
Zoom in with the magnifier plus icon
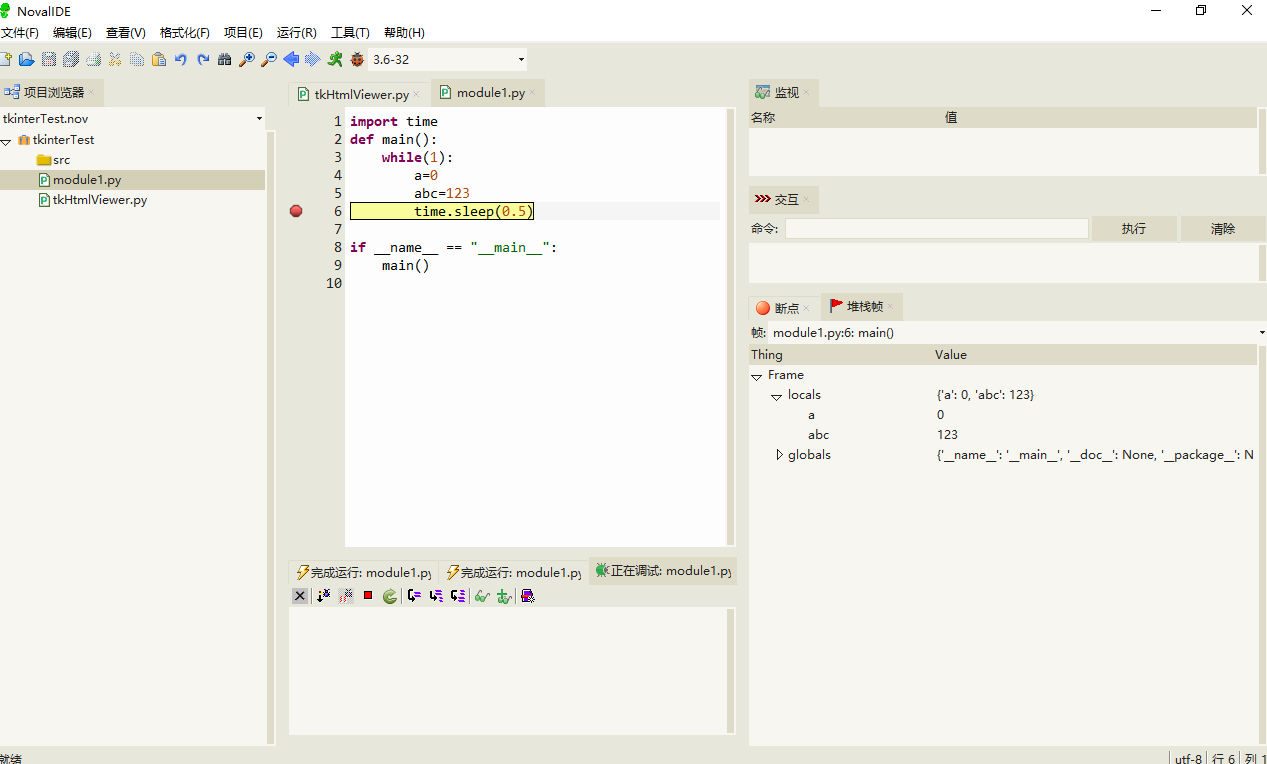(x=247, y=59)
